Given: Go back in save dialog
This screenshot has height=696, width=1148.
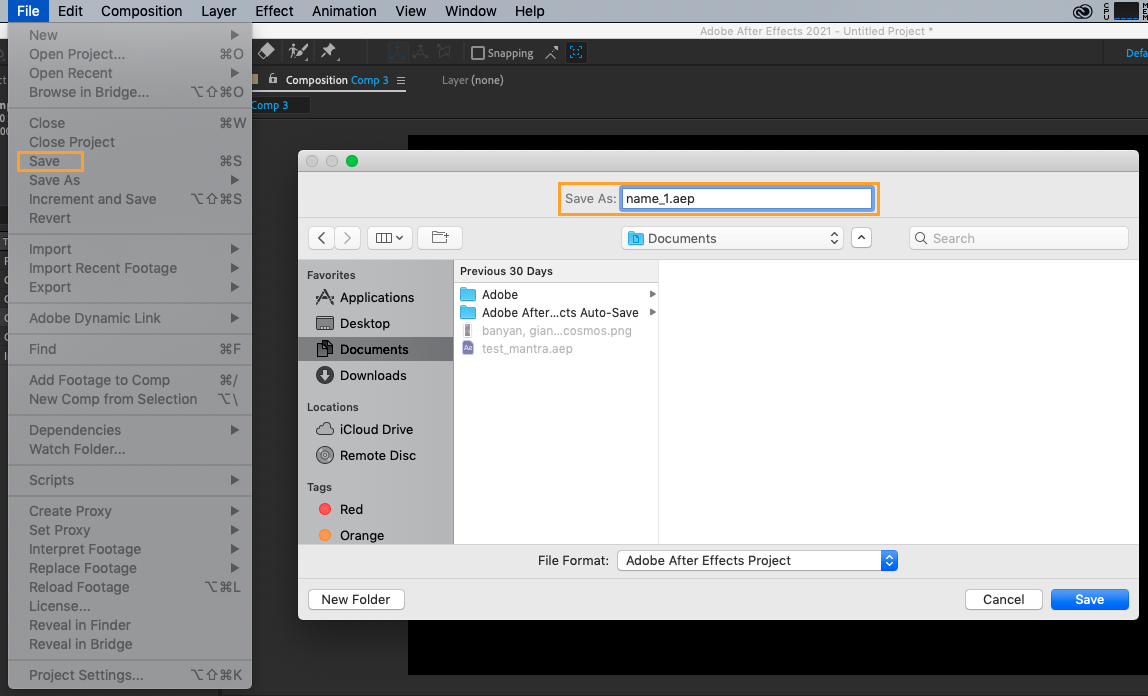Looking at the screenshot, I should pyautogui.click(x=321, y=238).
